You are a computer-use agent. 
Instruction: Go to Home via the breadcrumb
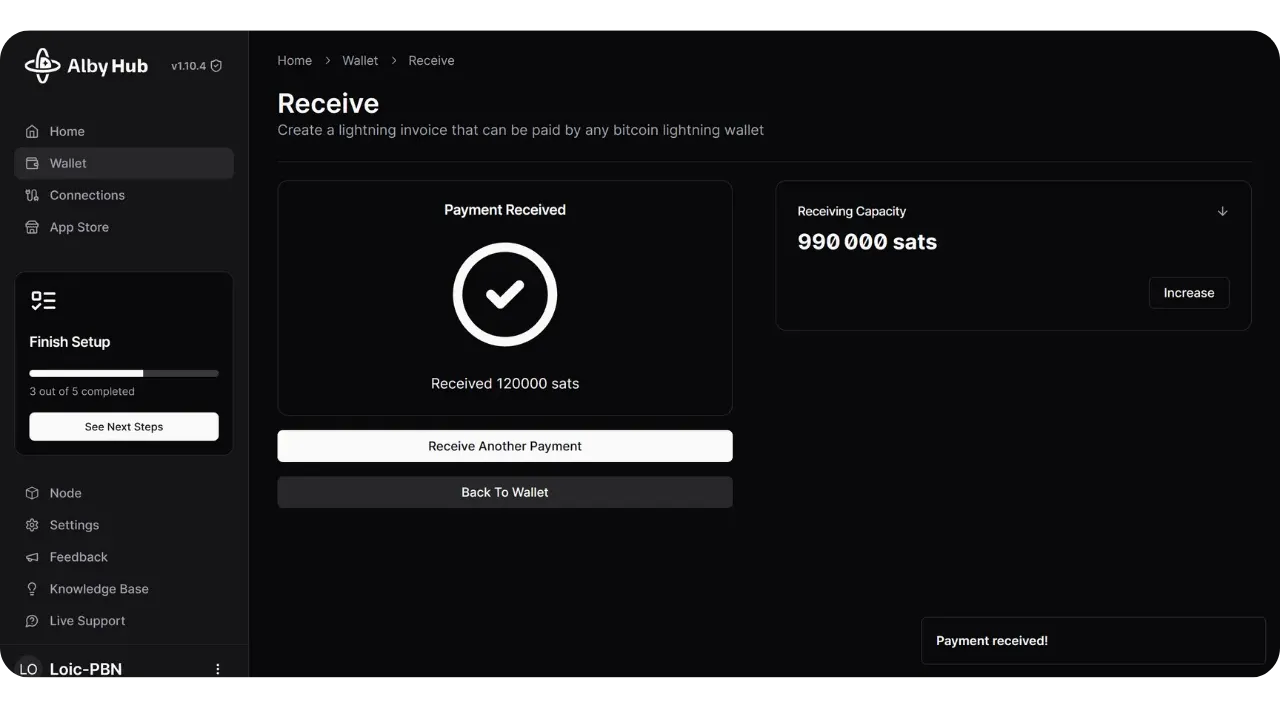pos(295,61)
